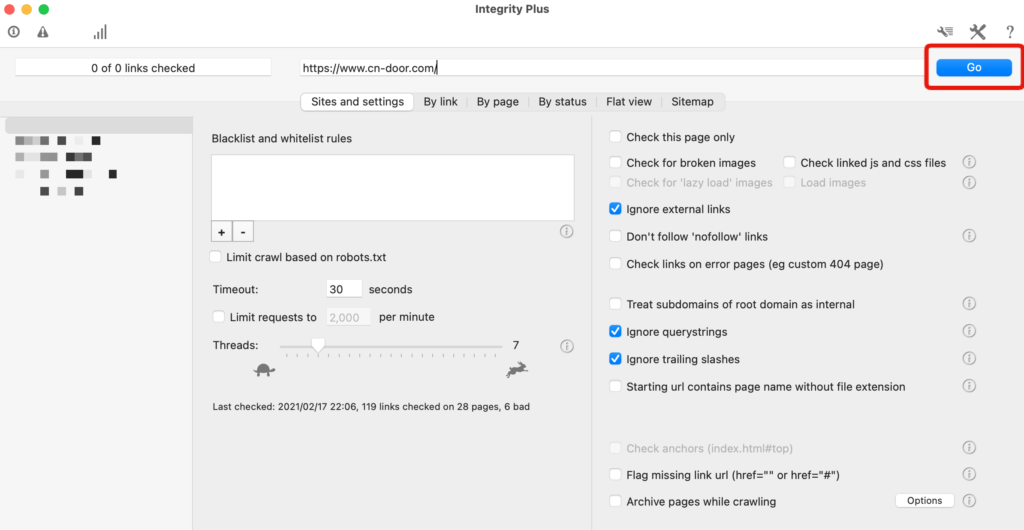This screenshot has width=1024, height=530.
Task: Click the Threads value 7
Action: pos(515,345)
